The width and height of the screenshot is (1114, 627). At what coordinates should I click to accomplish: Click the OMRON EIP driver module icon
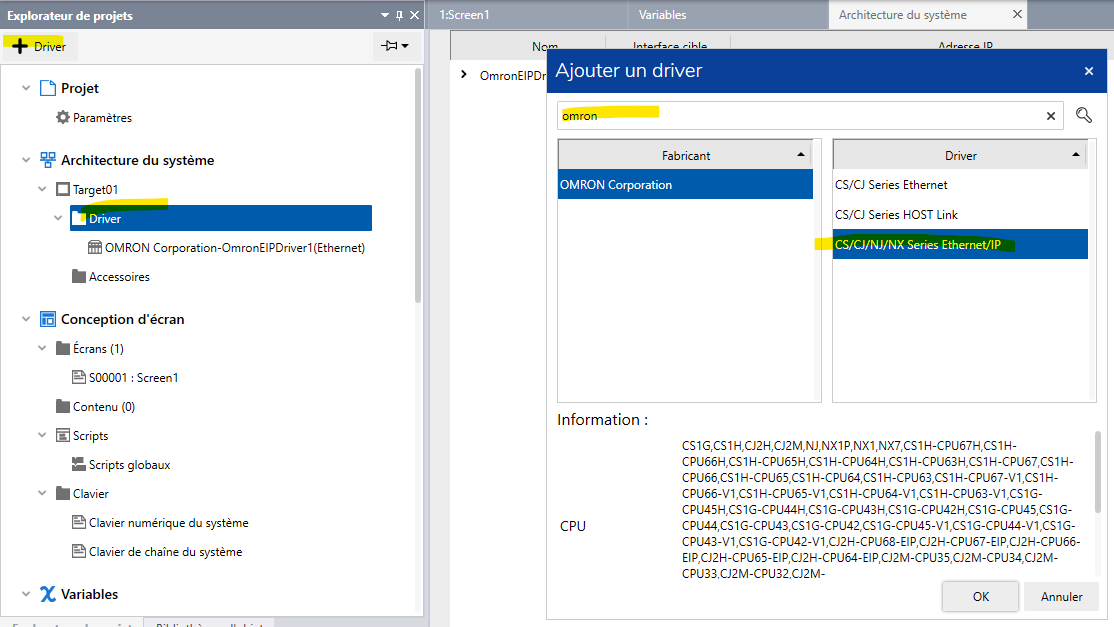tap(94, 247)
